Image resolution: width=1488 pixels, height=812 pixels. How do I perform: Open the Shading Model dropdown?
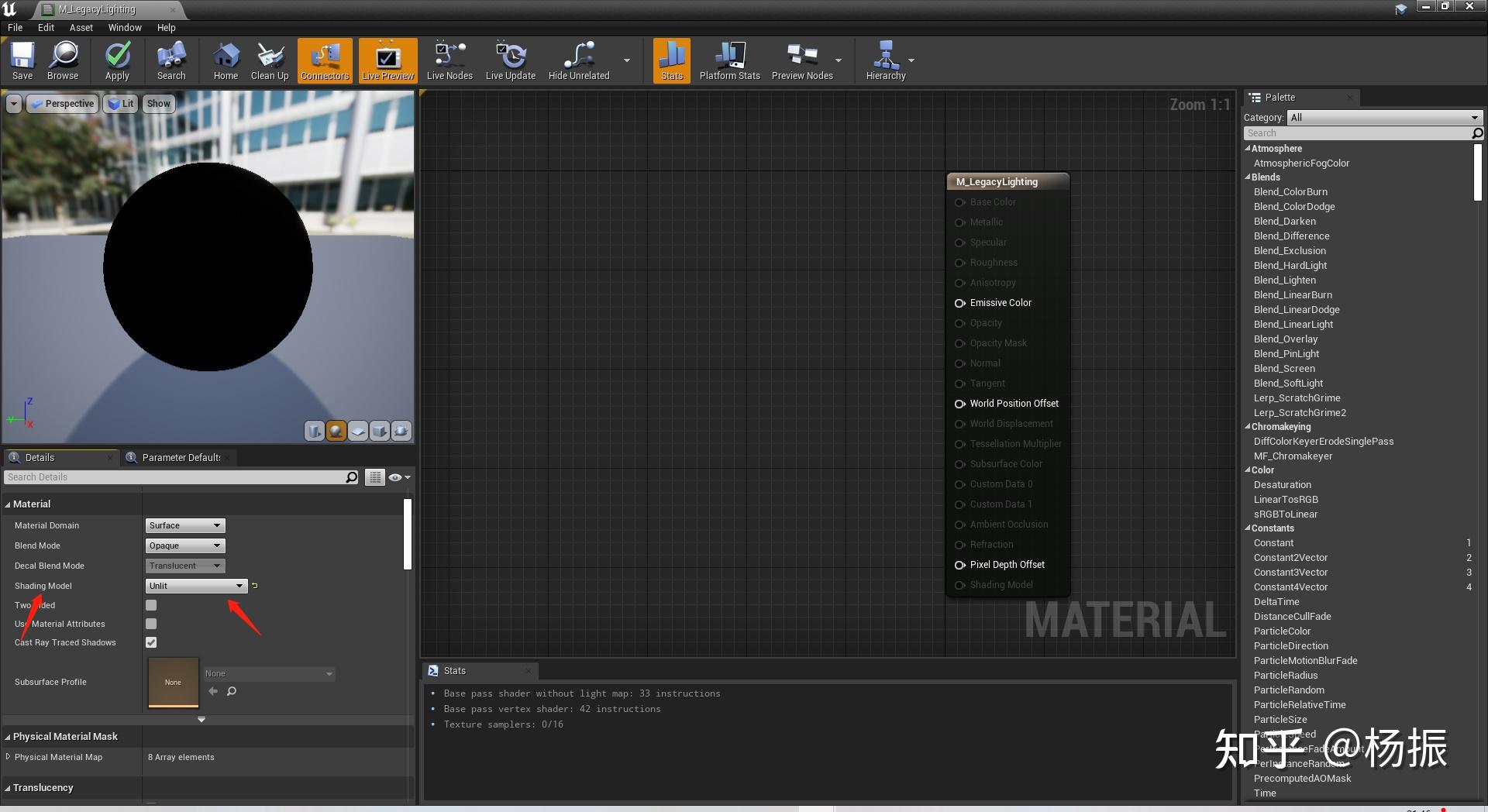[196, 586]
